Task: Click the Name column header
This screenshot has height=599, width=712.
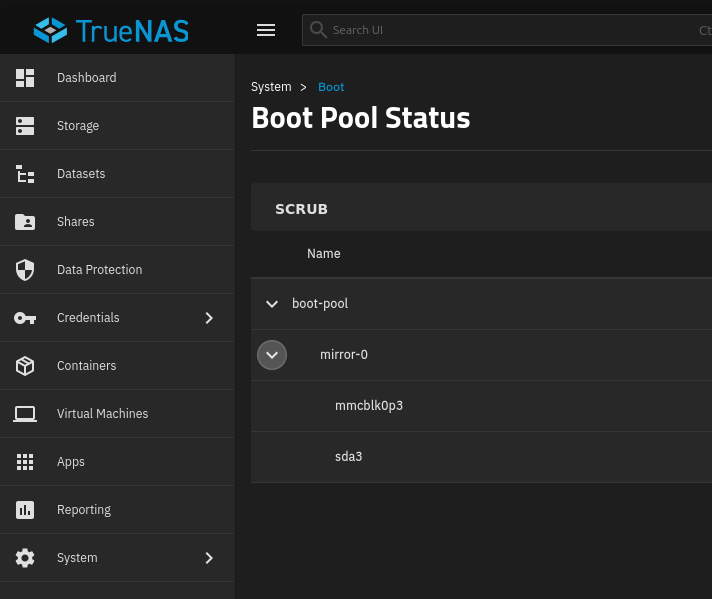Action: [323, 253]
